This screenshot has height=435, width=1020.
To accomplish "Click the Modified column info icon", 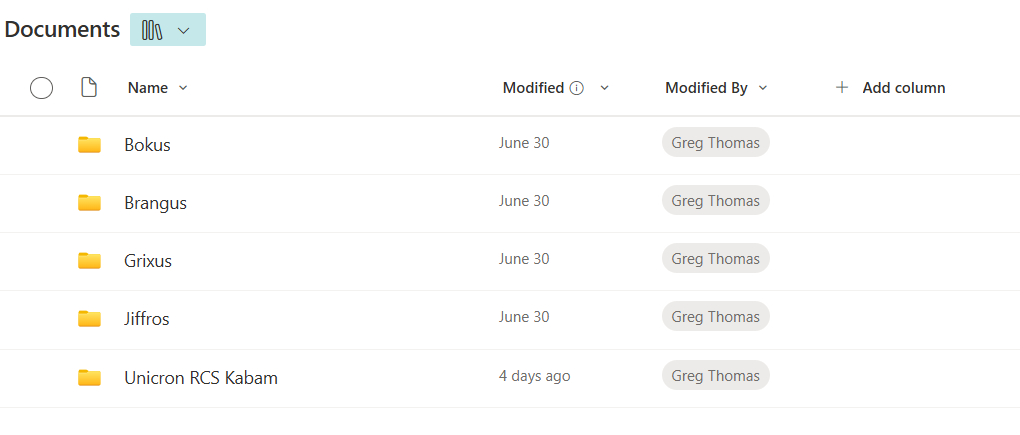I will [576, 88].
